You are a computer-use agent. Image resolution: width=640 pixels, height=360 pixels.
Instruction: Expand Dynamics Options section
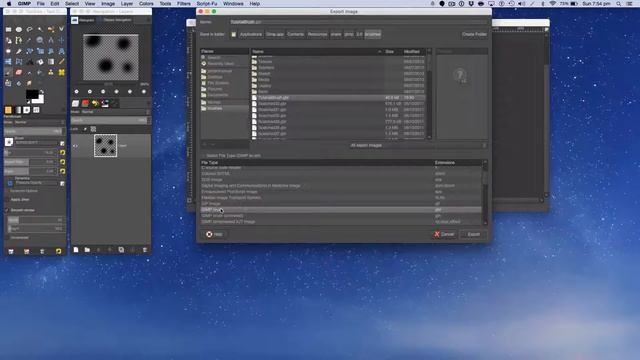click(23, 191)
